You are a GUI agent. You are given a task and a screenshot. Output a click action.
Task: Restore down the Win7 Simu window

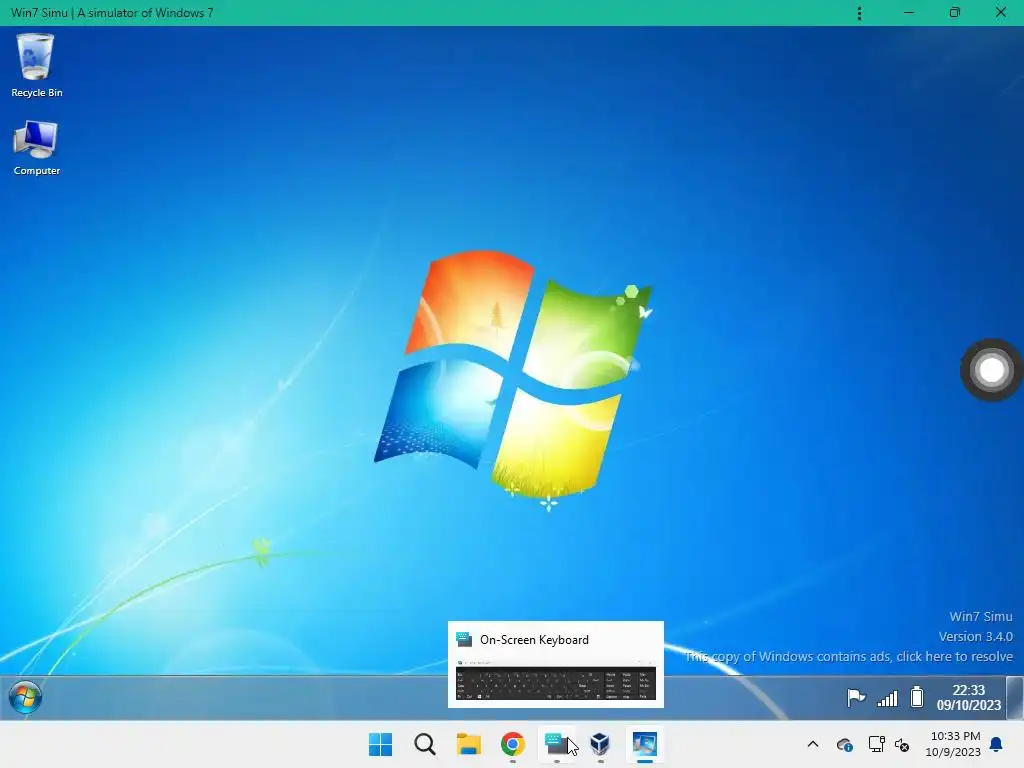click(x=955, y=13)
